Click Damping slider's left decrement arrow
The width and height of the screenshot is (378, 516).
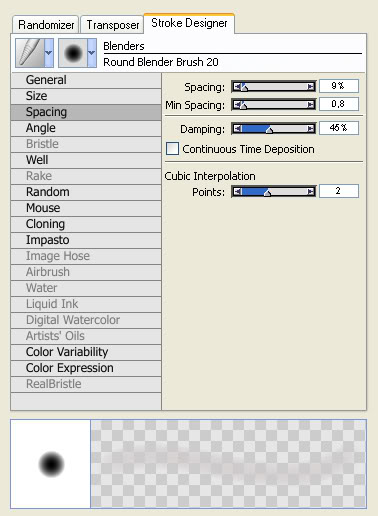(237, 129)
